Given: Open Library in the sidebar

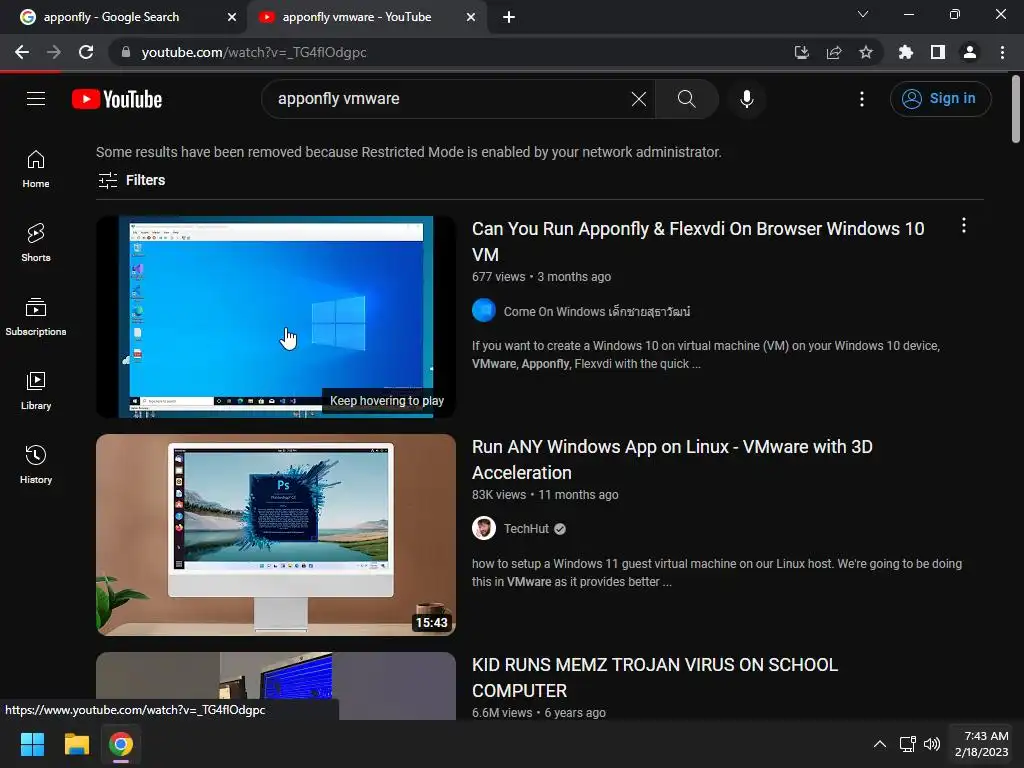Looking at the screenshot, I should pyautogui.click(x=36, y=391).
